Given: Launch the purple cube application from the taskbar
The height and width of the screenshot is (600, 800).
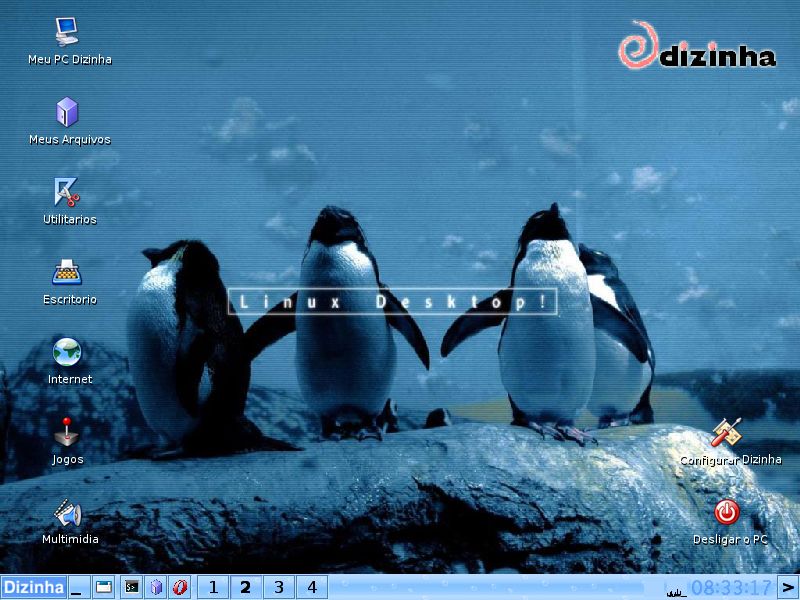Looking at the screenshot, I should pos(156,587).
